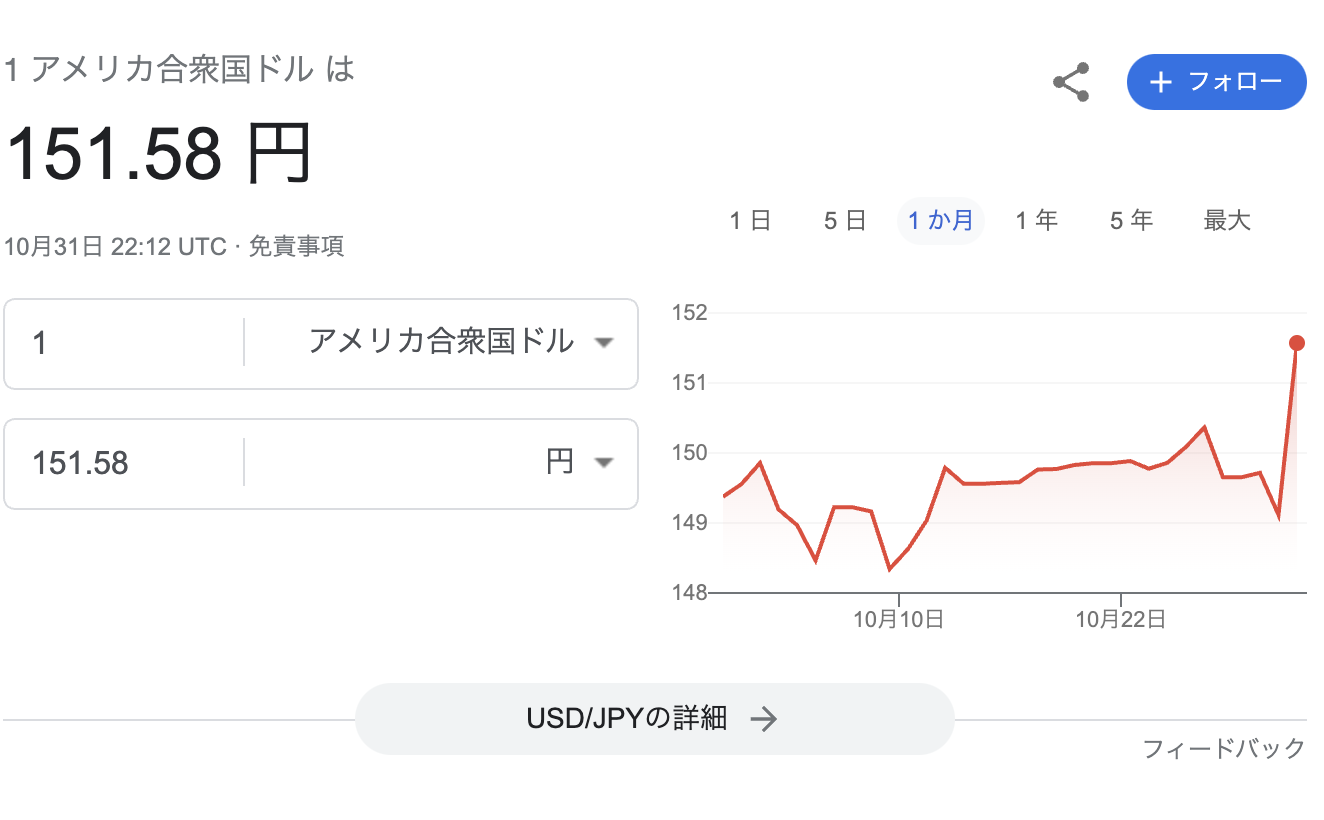Click the plus icon in フォロー button
This screenshot has width=1324, height=820.
point(1160,82)
